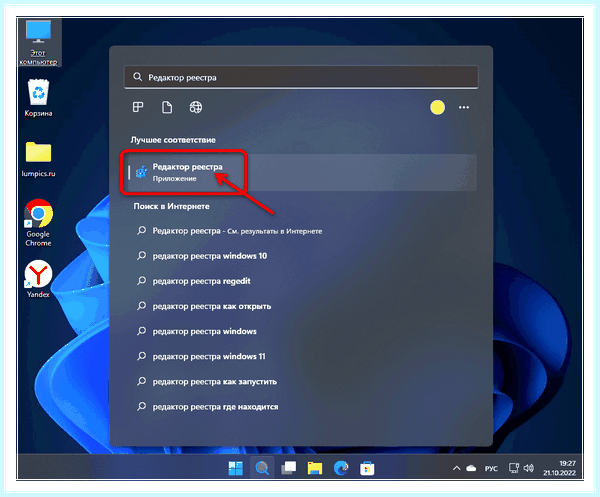Image resolution: width=600 pixels, height=497 pixels.
Task: Filter search results by Documents icon
Action: click(167, 108)
